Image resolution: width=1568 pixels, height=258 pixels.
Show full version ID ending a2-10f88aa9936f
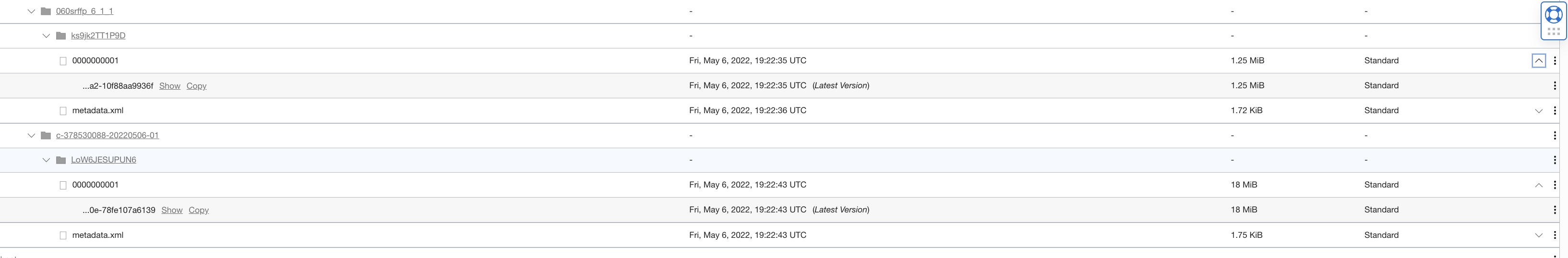[x=170, y=86]
